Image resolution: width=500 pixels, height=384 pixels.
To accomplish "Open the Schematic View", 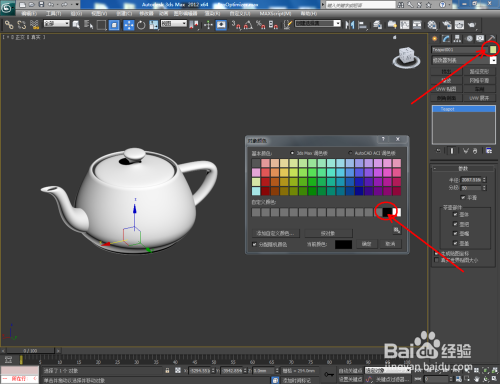I will tap(417, 25).
